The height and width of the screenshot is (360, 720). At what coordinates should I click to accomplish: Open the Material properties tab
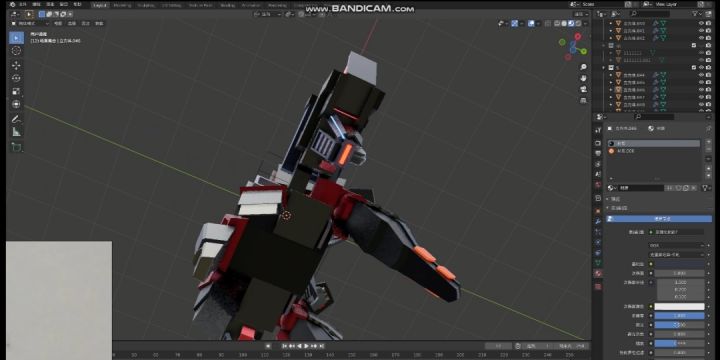[x=598, y=274]
